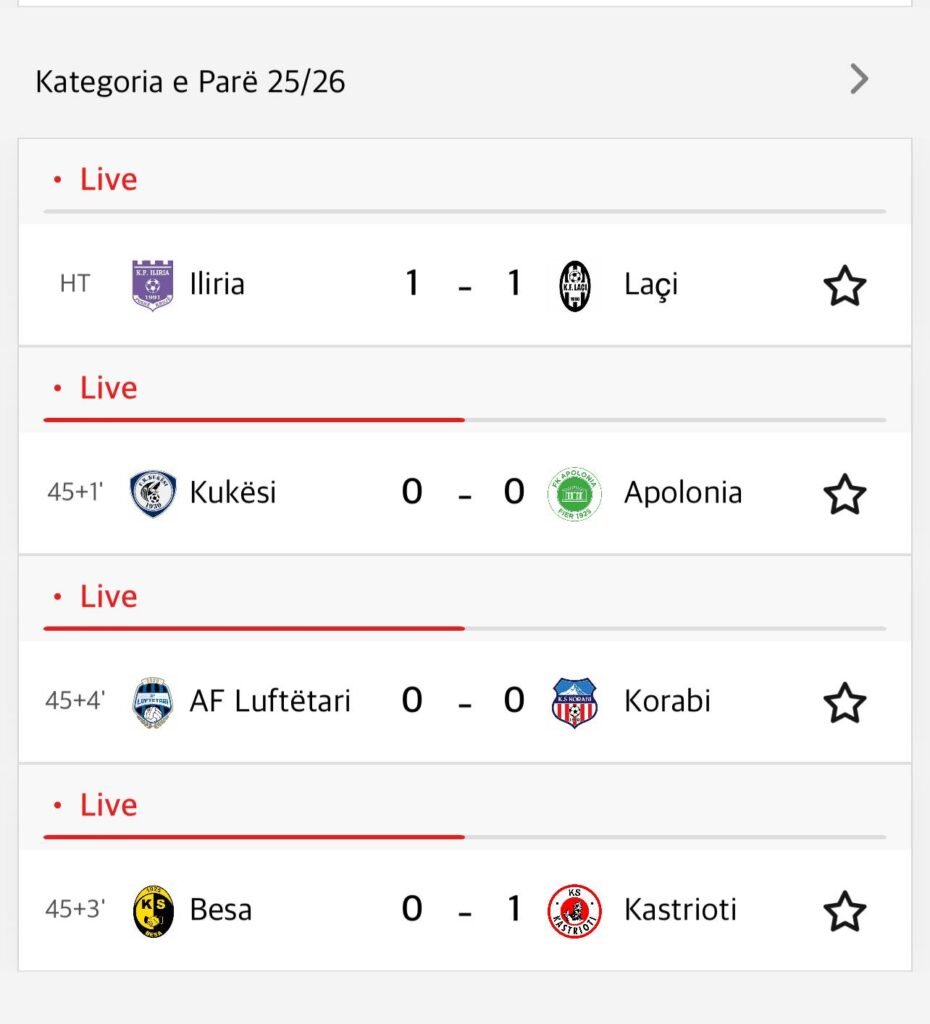Image resolution: width=930 pixels, height=1024 pixels.
Task: Click the AF Luftëtari club crest
Action: point(153,702)
